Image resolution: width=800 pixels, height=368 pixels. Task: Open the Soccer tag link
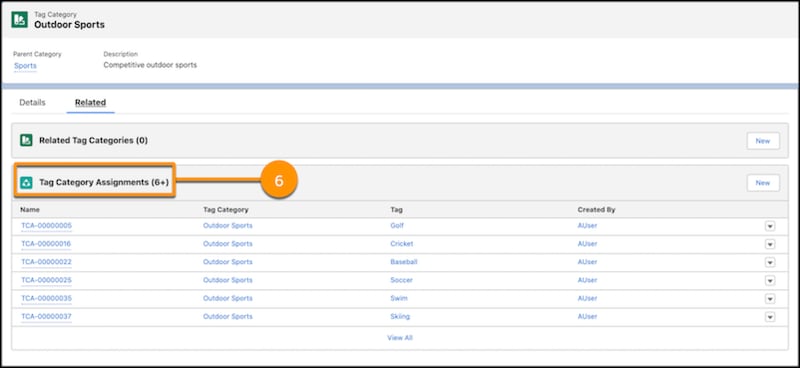click(402, 280)
